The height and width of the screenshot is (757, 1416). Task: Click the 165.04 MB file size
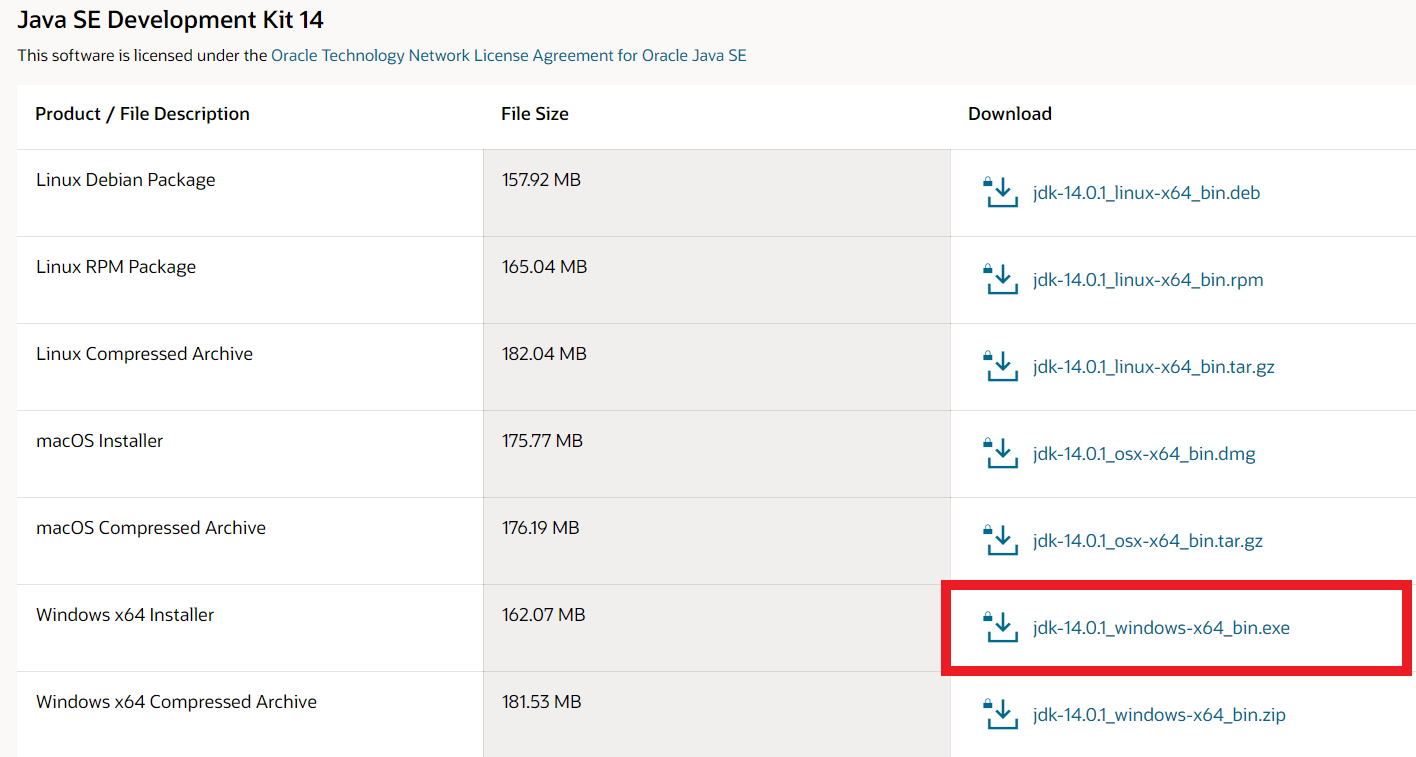(544, 267)
